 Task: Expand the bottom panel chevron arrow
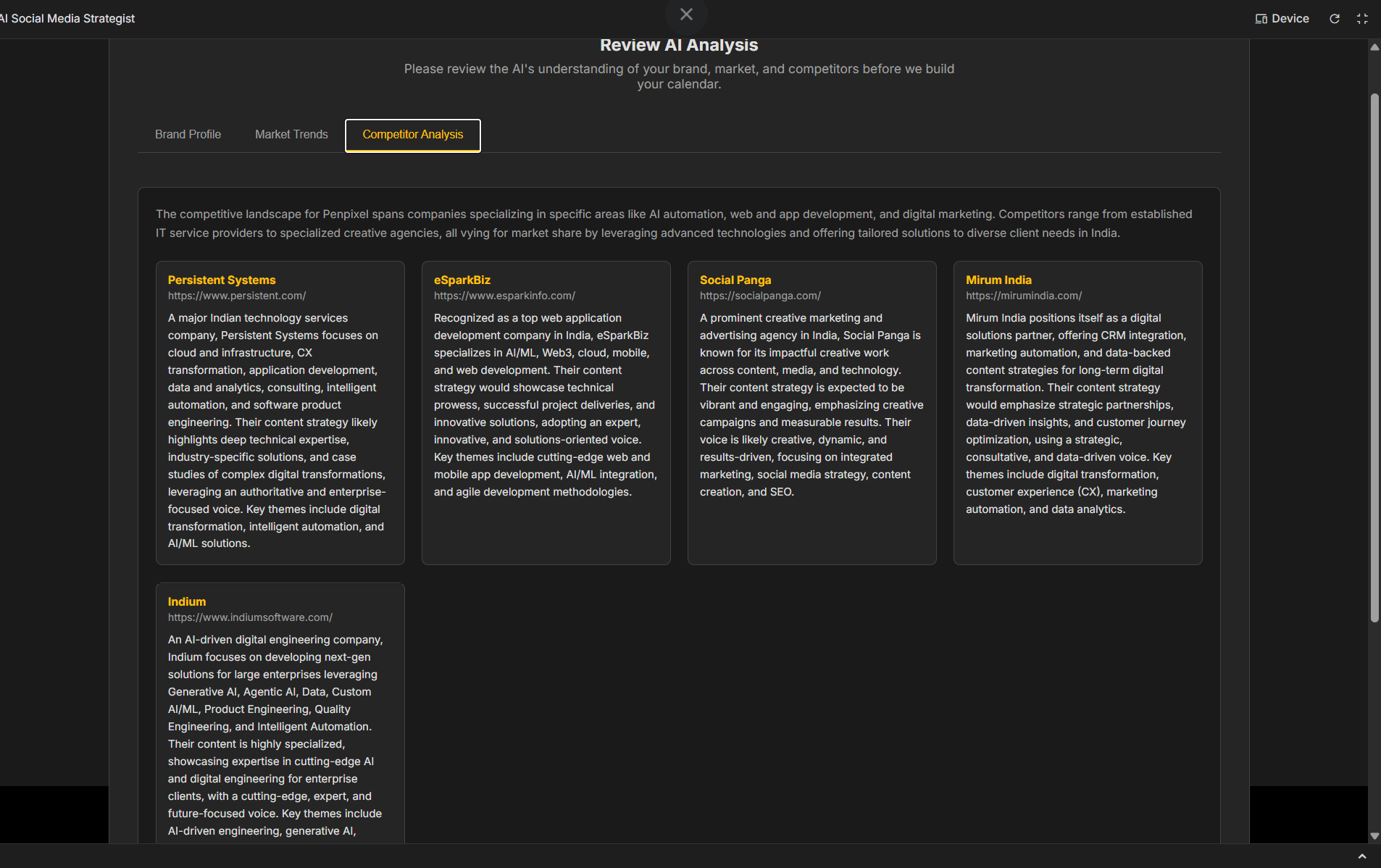(x=1362, y=856)
